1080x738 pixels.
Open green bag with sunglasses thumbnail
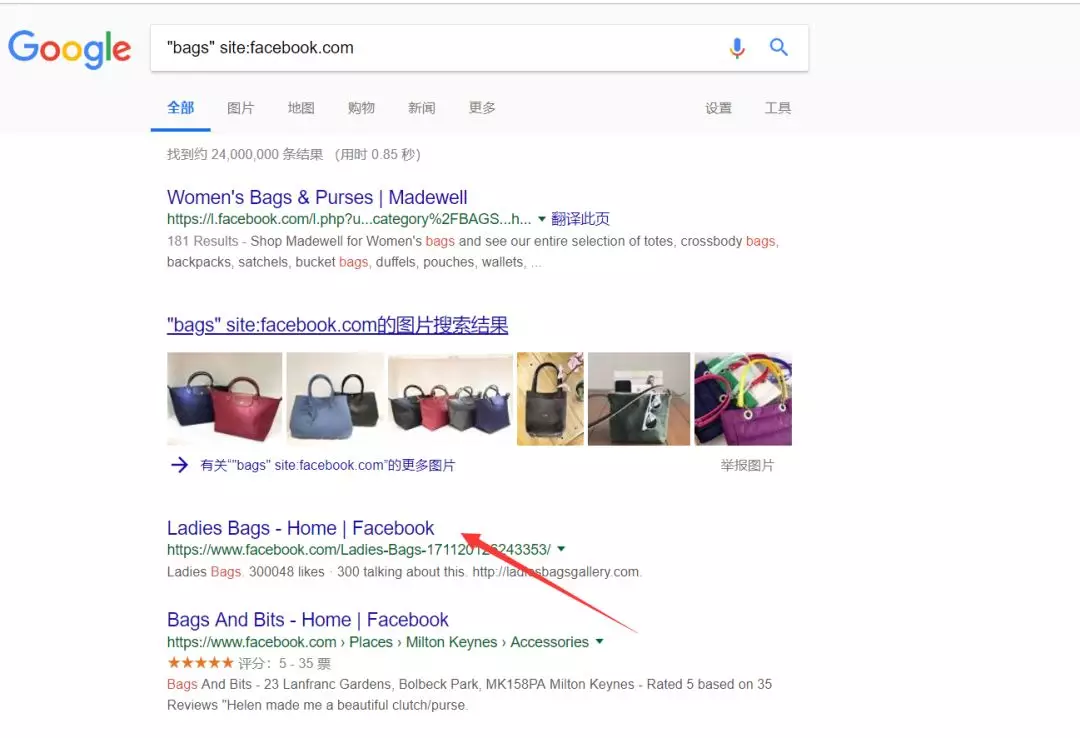point(639,398)
